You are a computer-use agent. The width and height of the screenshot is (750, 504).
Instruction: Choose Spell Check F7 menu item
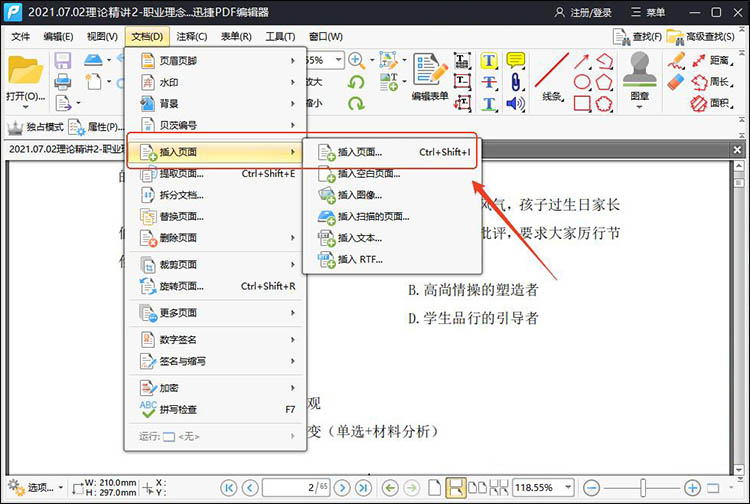[x=215, y=409]
